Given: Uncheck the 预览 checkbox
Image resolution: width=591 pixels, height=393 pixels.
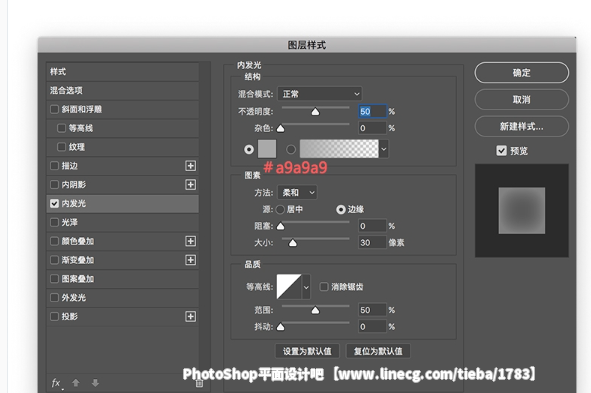Looking at the screenshot, I should tap(501, 151).
